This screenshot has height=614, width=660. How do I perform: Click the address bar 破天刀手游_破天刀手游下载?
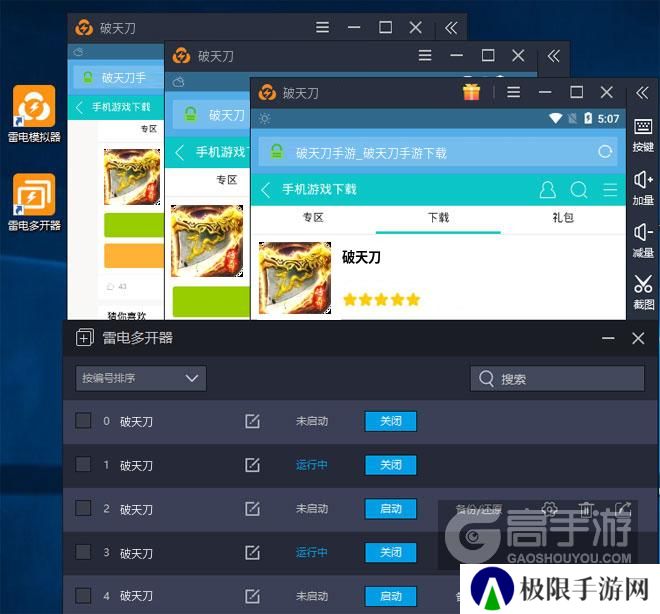[438, 152]
